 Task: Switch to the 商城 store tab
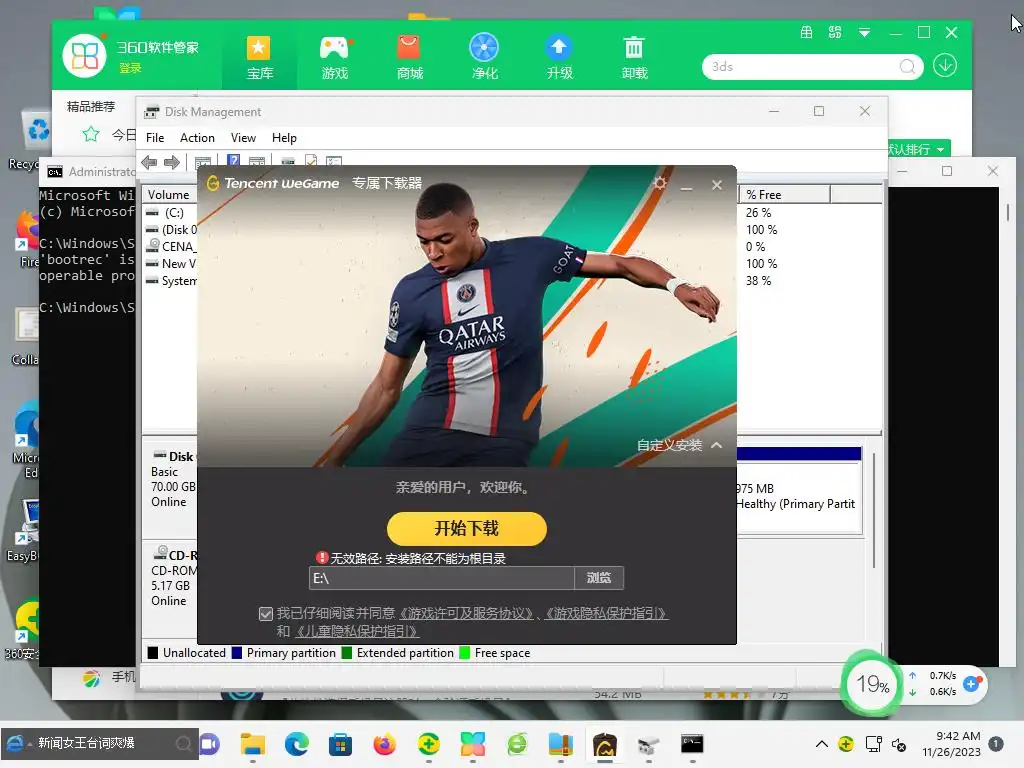[x=409, y=57]
